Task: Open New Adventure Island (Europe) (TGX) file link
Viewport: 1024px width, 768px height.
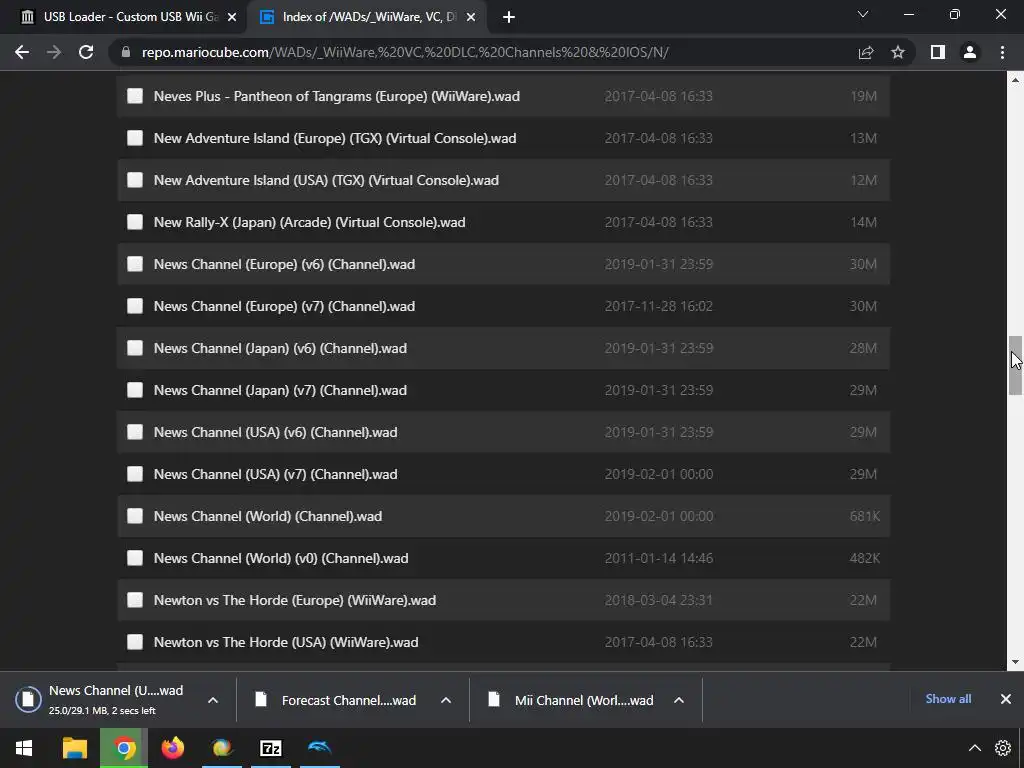Action: click(335, 138)
